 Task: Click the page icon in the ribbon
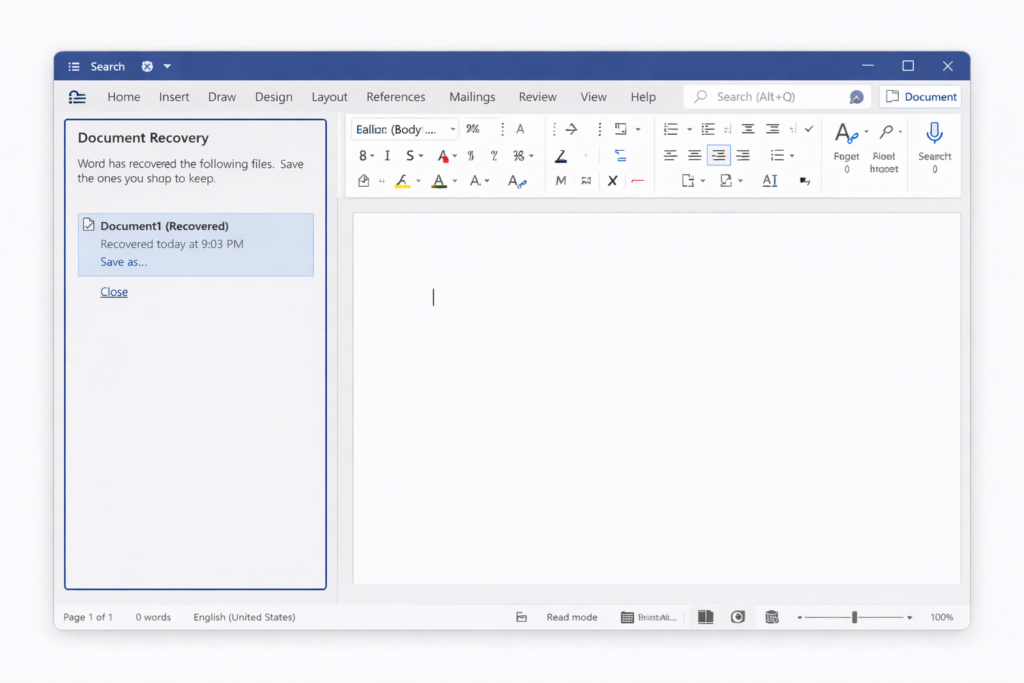(687, 181)
